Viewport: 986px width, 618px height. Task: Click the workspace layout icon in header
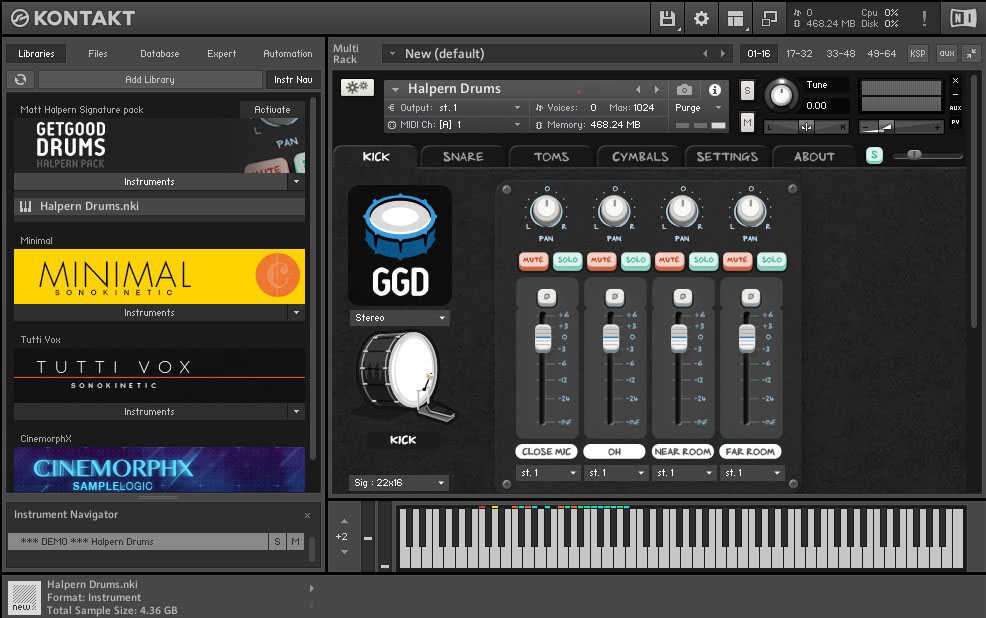pos(736,18)
